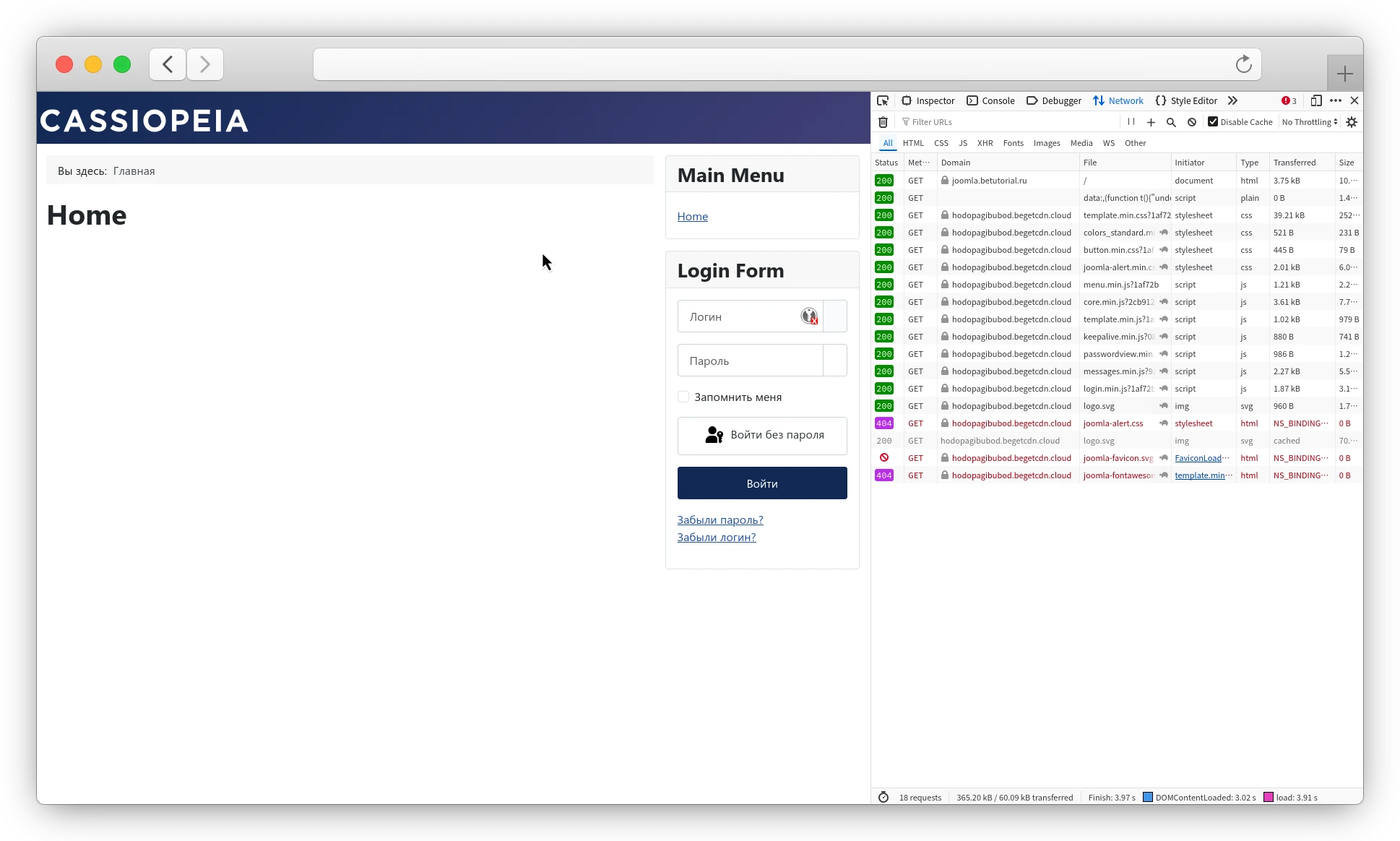Focus the Filter URLs input field
The height and width of the screenshot is (841, 1400).
pyautogui.click(x=1011, y=122)
